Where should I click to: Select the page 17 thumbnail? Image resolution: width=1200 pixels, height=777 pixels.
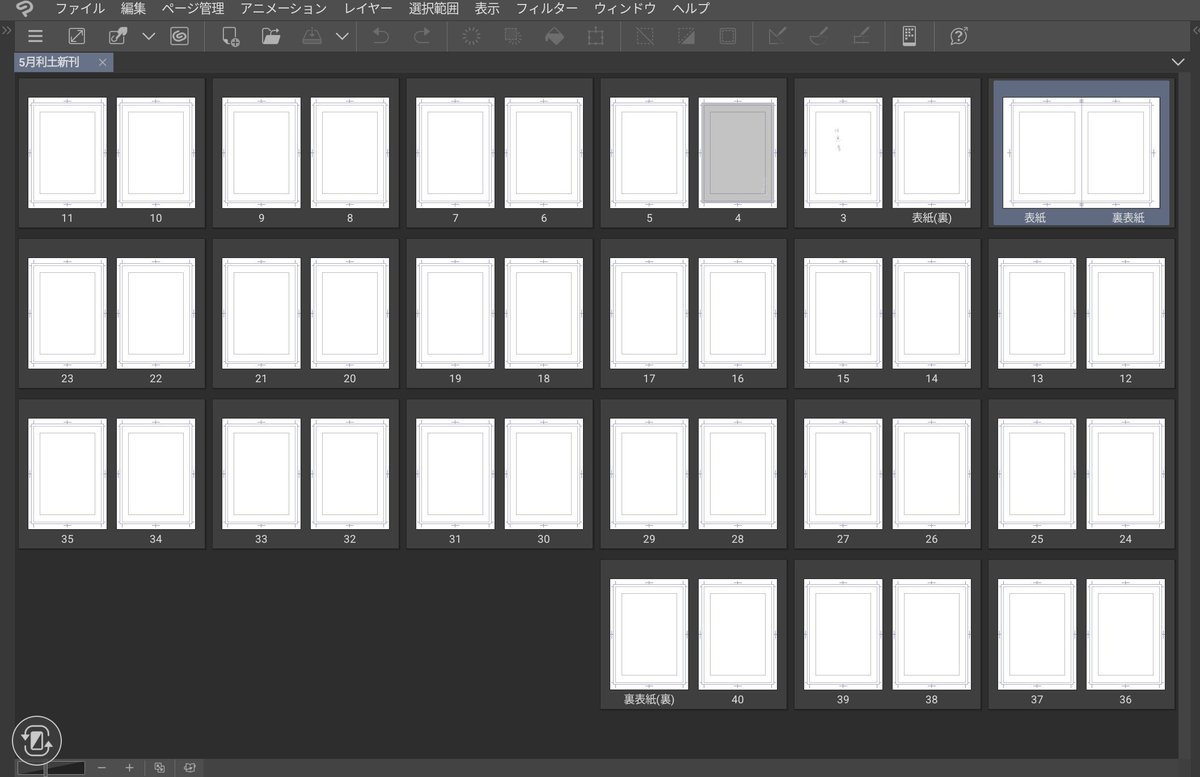pos(649,314)
